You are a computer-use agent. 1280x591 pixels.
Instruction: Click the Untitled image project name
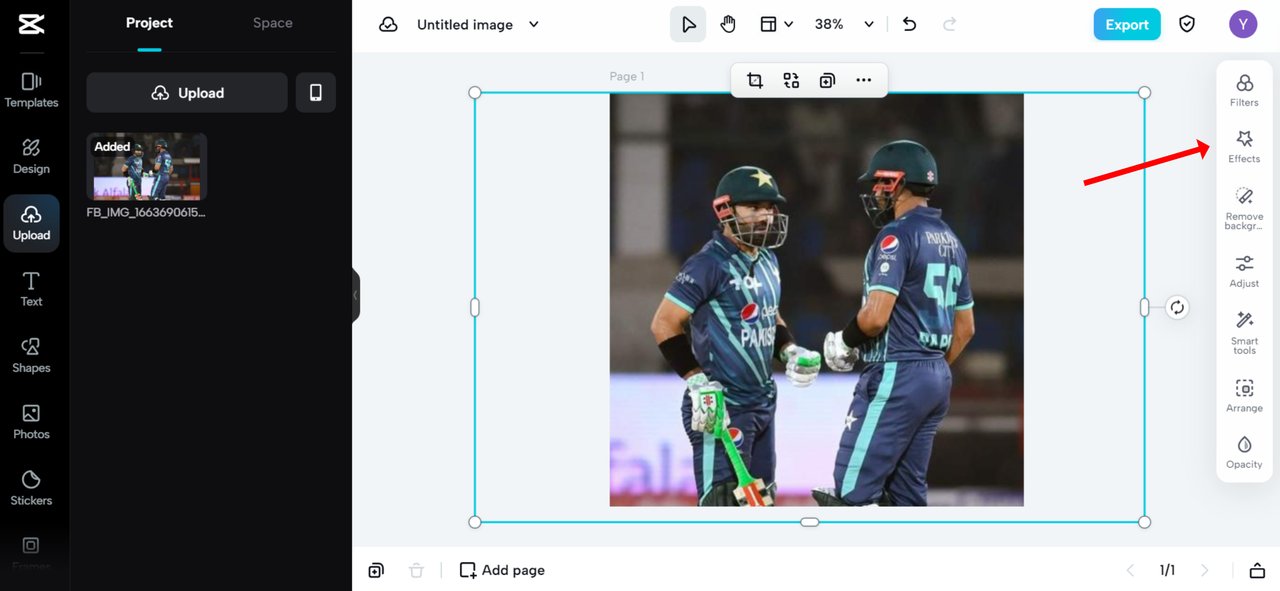coord(465,24)
